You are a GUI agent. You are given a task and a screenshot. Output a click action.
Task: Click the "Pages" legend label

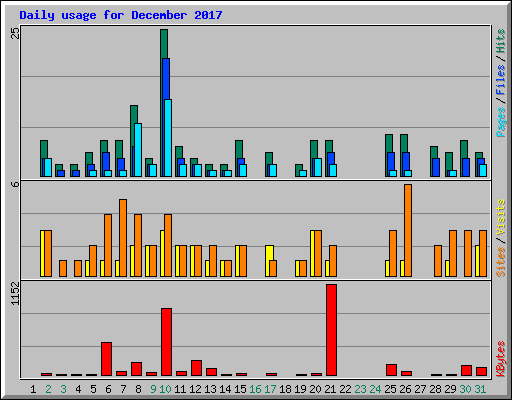pos(500,122)
